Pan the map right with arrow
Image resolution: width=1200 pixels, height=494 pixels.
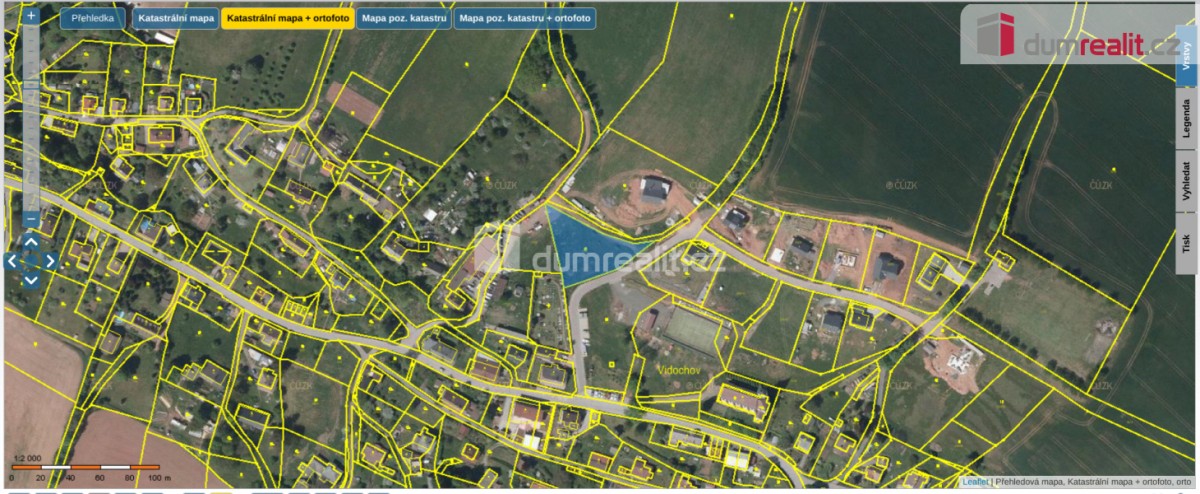[50, 262]
